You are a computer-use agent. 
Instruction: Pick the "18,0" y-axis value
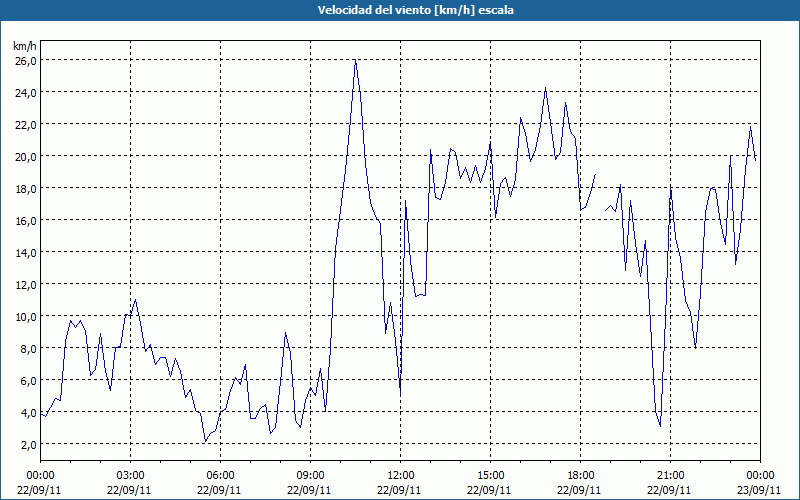click(x=26, y=189)
